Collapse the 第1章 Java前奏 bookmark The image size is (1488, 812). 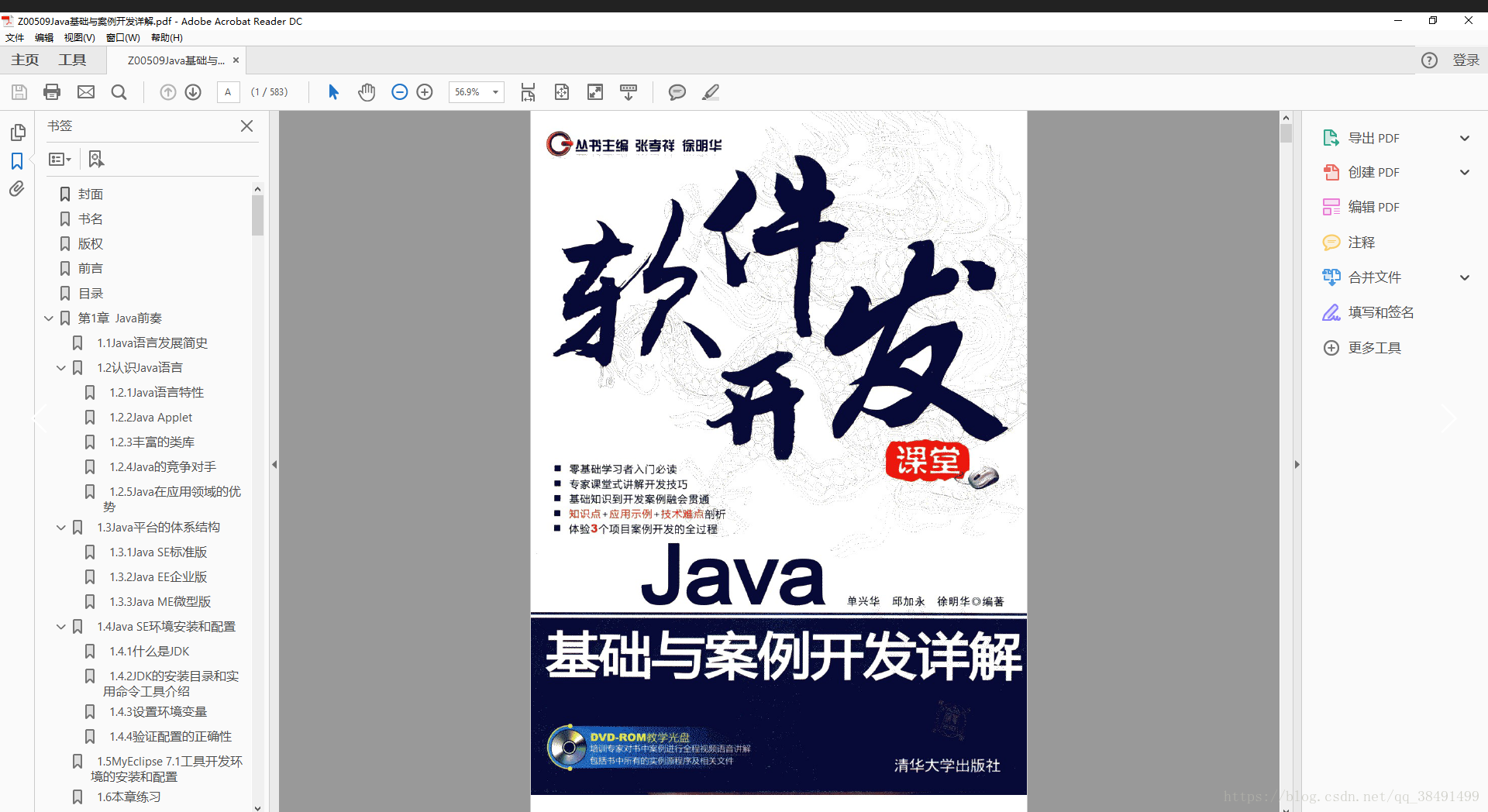click(49, 318)
